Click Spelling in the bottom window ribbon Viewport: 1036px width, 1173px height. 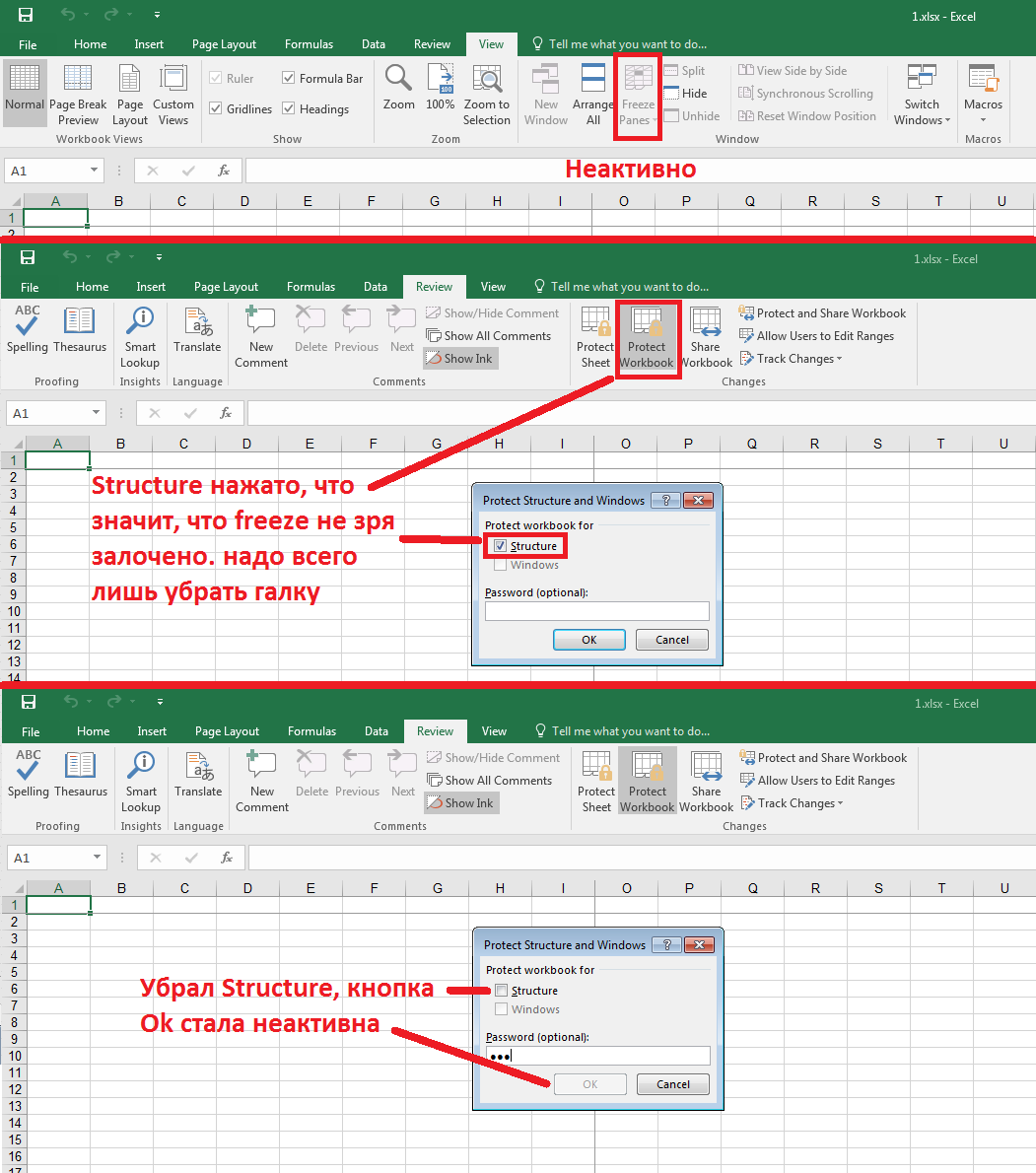pos(28,773)
